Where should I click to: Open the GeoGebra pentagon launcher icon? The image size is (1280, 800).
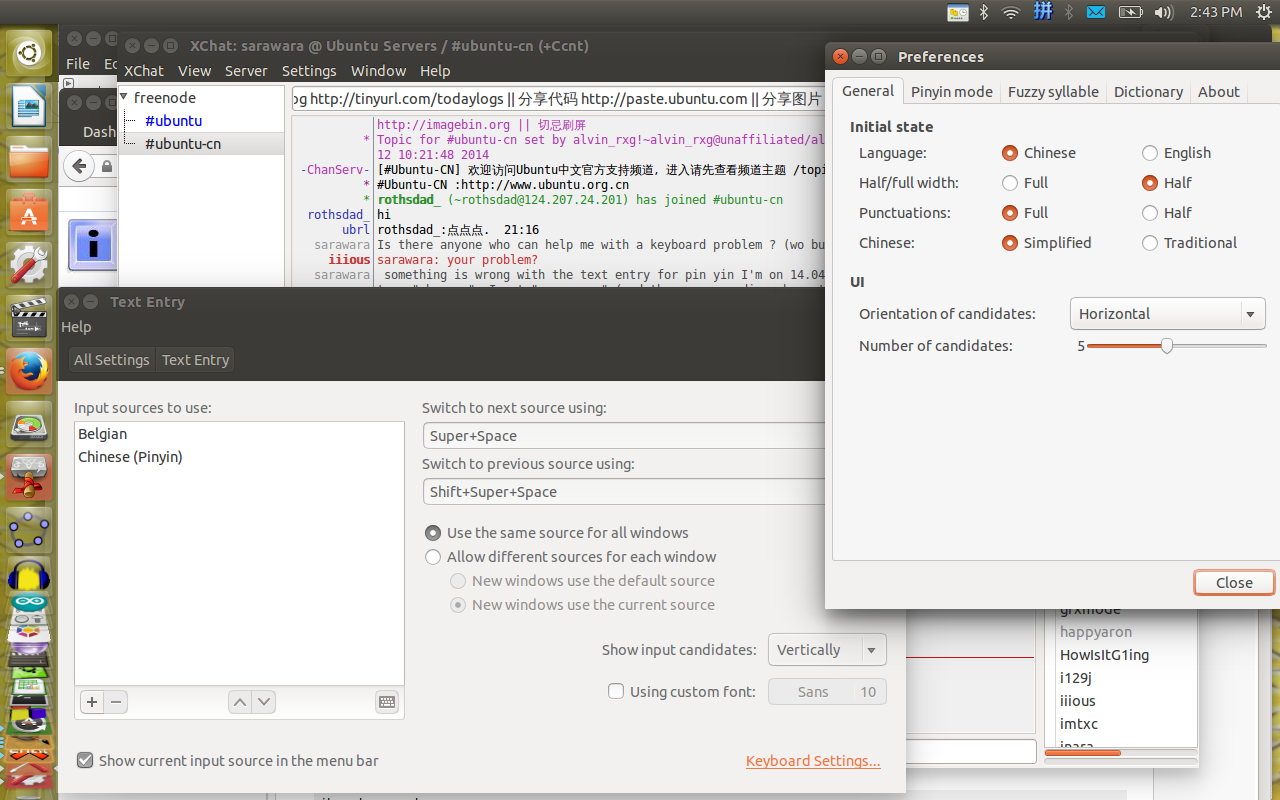[x=29, y=530]
